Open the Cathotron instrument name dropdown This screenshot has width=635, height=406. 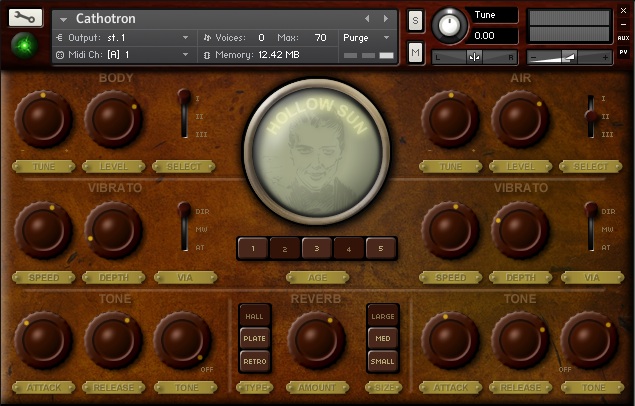[63, 19]
